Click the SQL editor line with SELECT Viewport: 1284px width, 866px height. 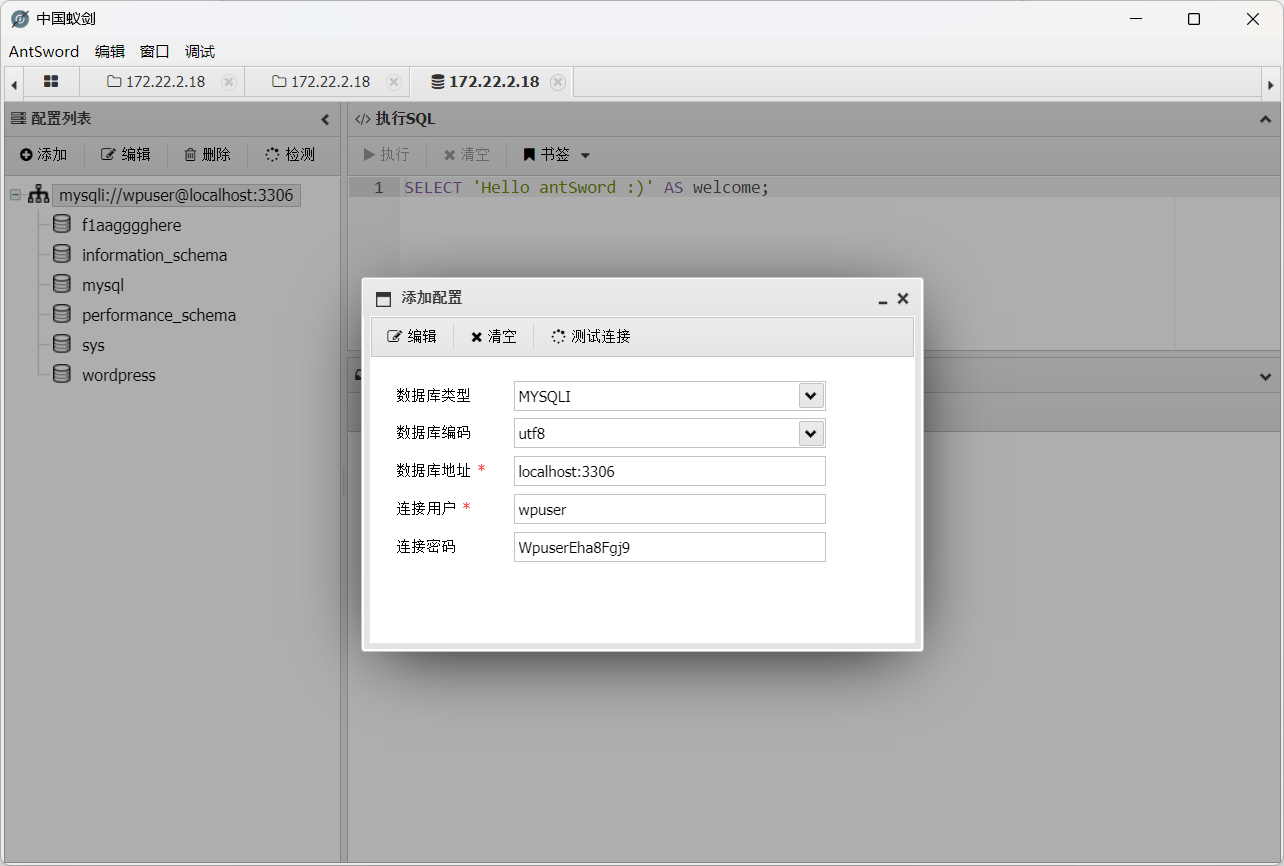coord(587,188)
